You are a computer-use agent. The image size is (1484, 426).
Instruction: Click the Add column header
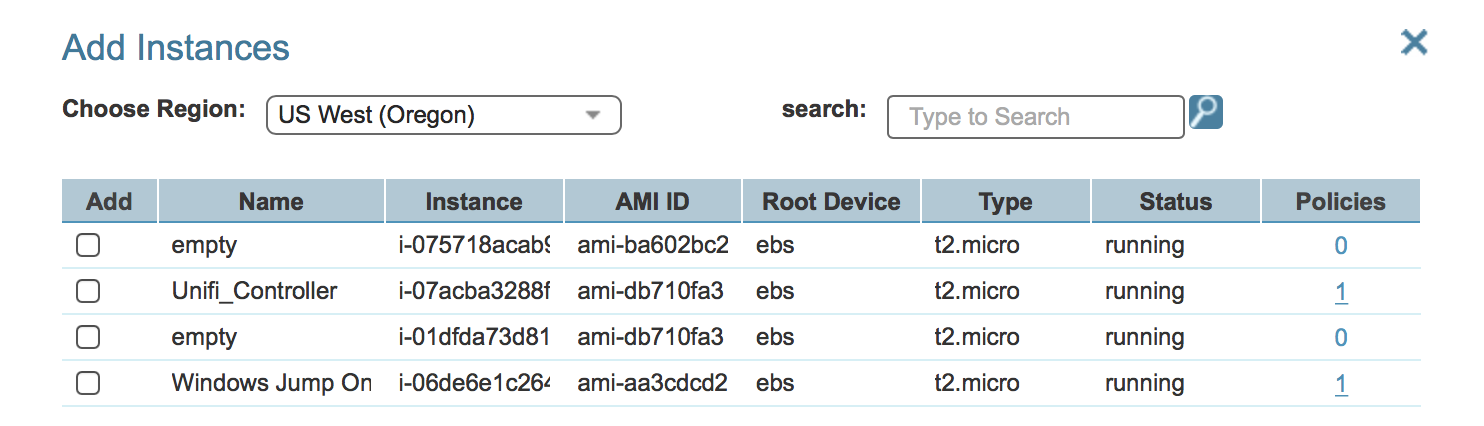pos(109,201)
